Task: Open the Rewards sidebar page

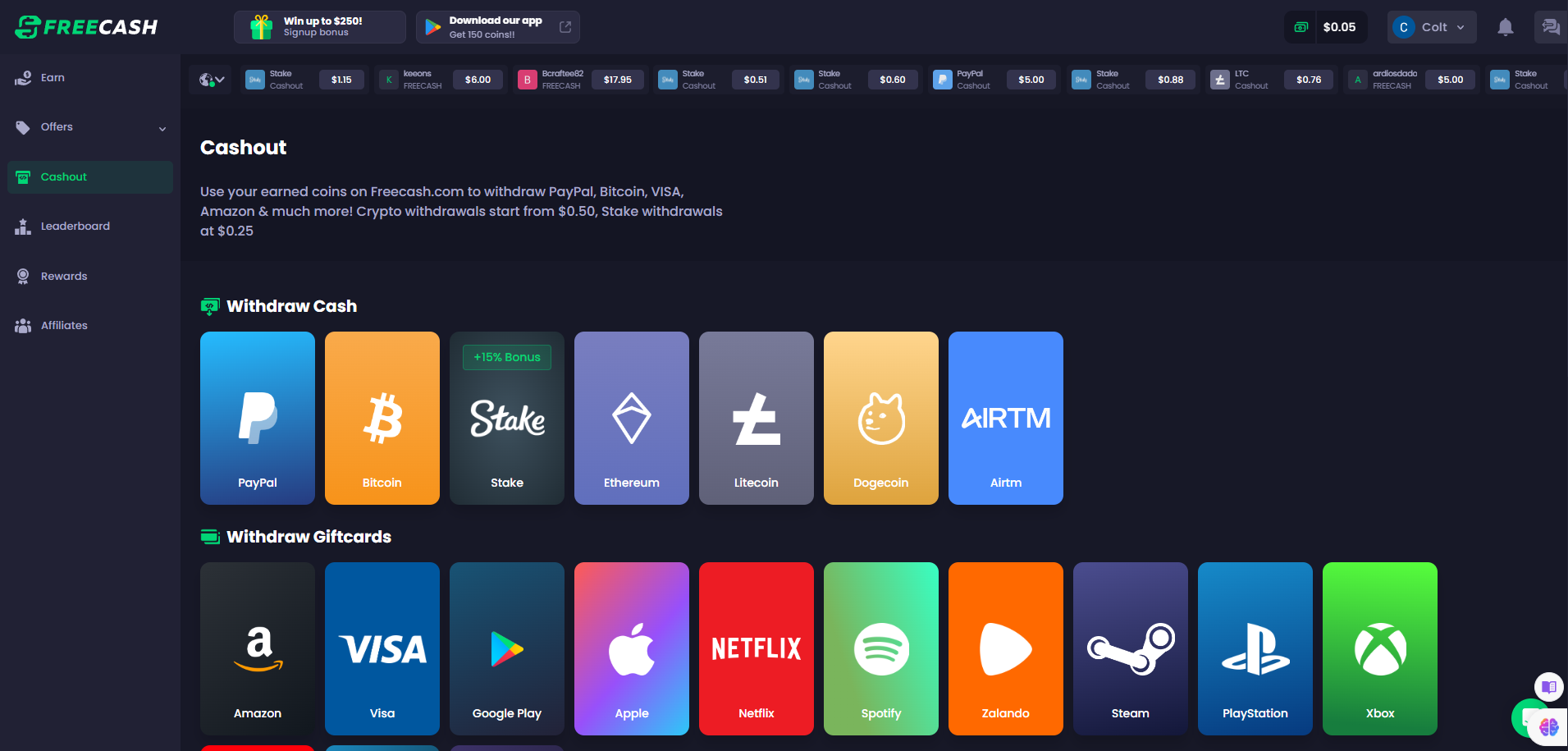Action: [x=64, y=277]
